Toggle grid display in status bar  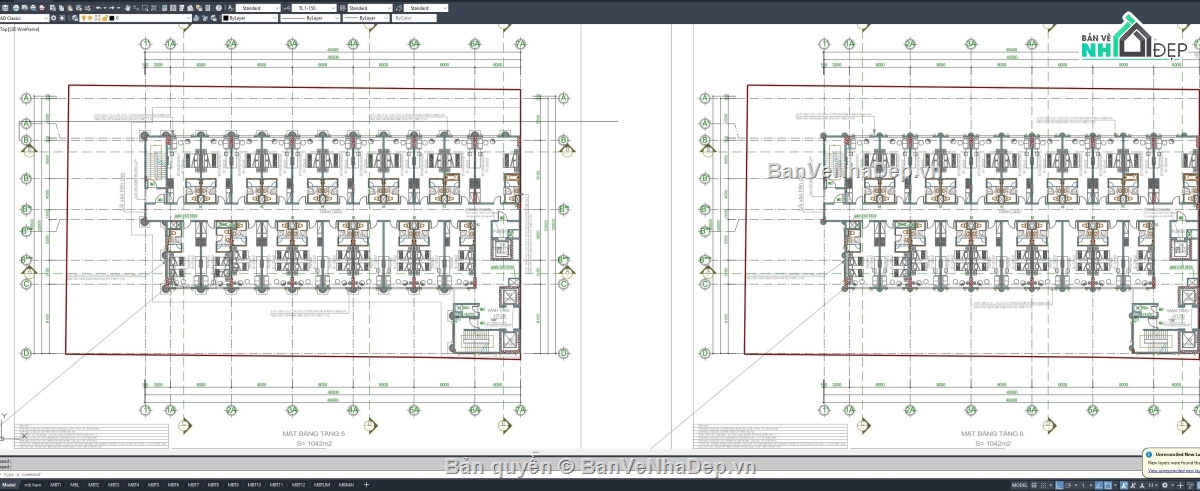point(1034,485)
